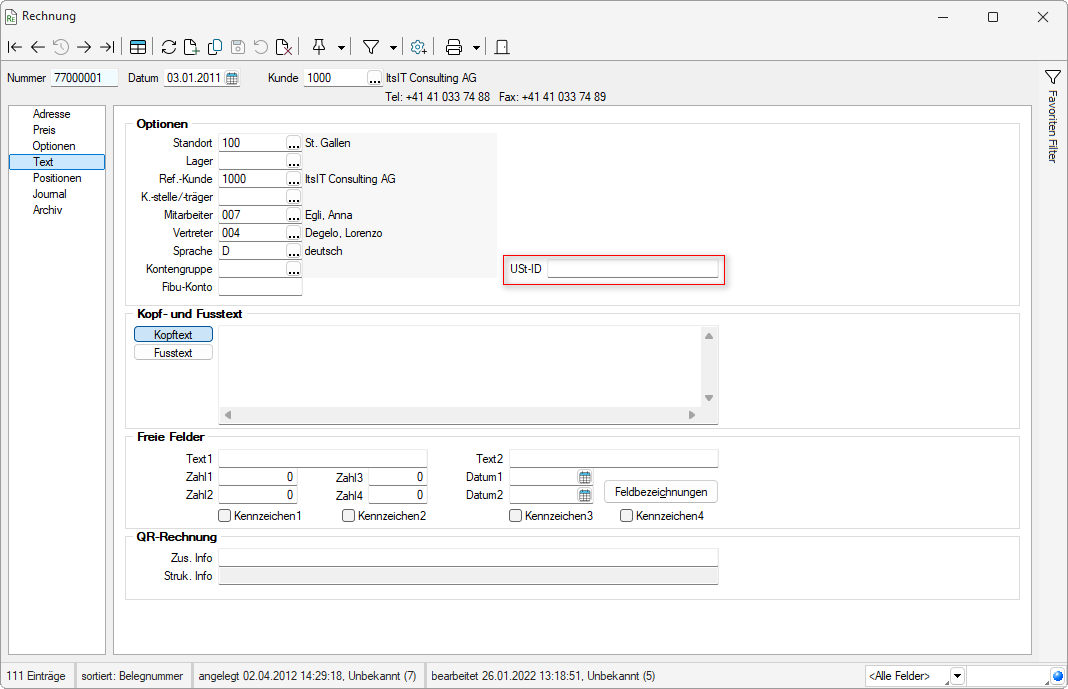Image resolution: width=1068 pixels, height=689 pixels.
Task: Tick the Kennzeichen3 checkbox
Action: click(x=515, y=516)
